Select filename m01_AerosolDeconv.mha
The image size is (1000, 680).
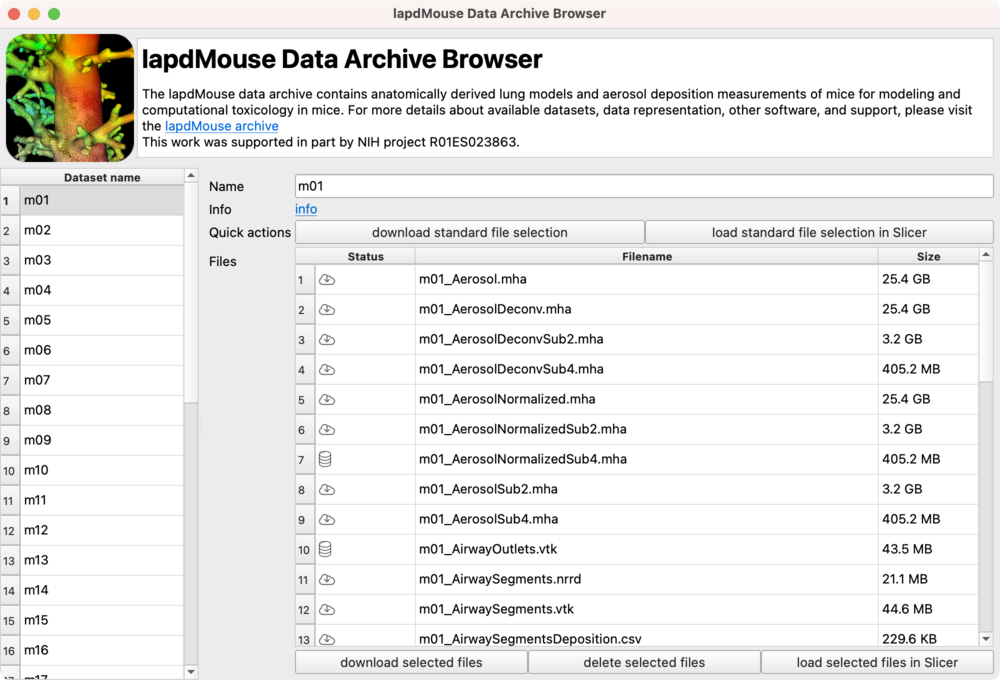(x=647, y=309)
